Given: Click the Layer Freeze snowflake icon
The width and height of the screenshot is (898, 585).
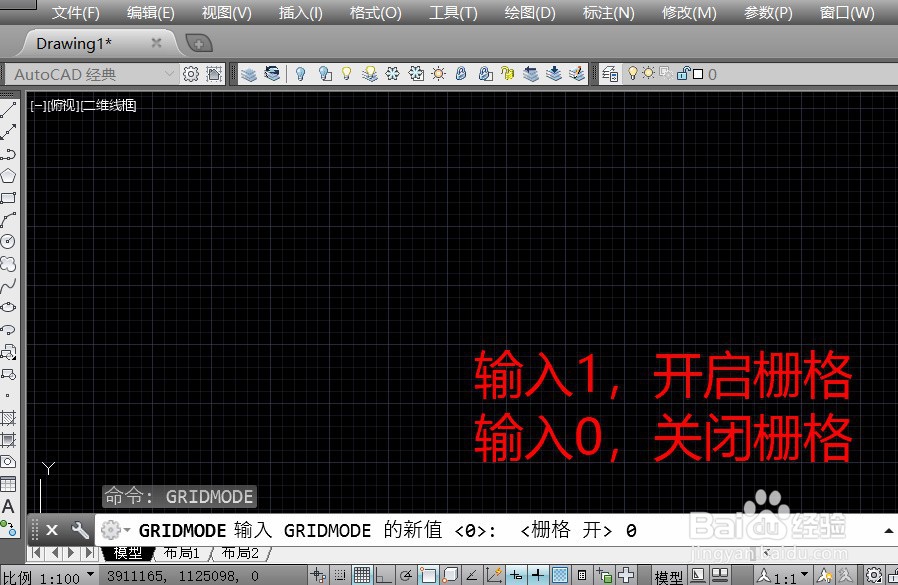Looking at the screenshot, I should tap(392, 74).
